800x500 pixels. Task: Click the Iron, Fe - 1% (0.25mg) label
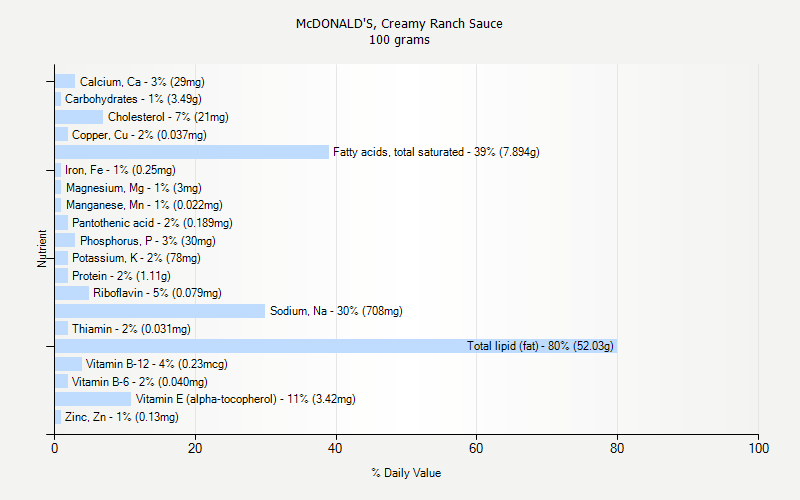tap(120, 170)
